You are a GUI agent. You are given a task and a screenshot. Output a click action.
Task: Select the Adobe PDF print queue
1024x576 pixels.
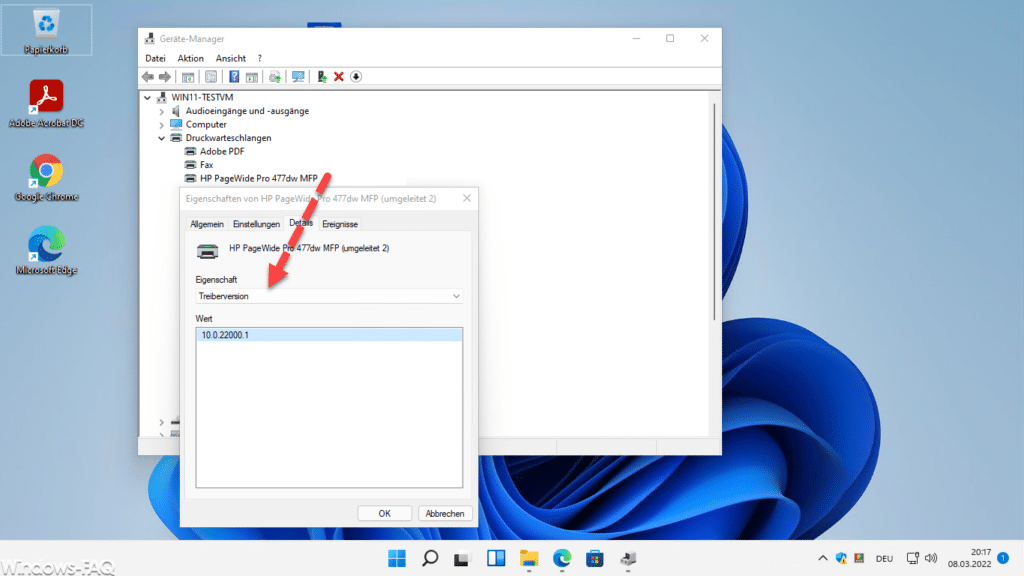tap(222, 152)
